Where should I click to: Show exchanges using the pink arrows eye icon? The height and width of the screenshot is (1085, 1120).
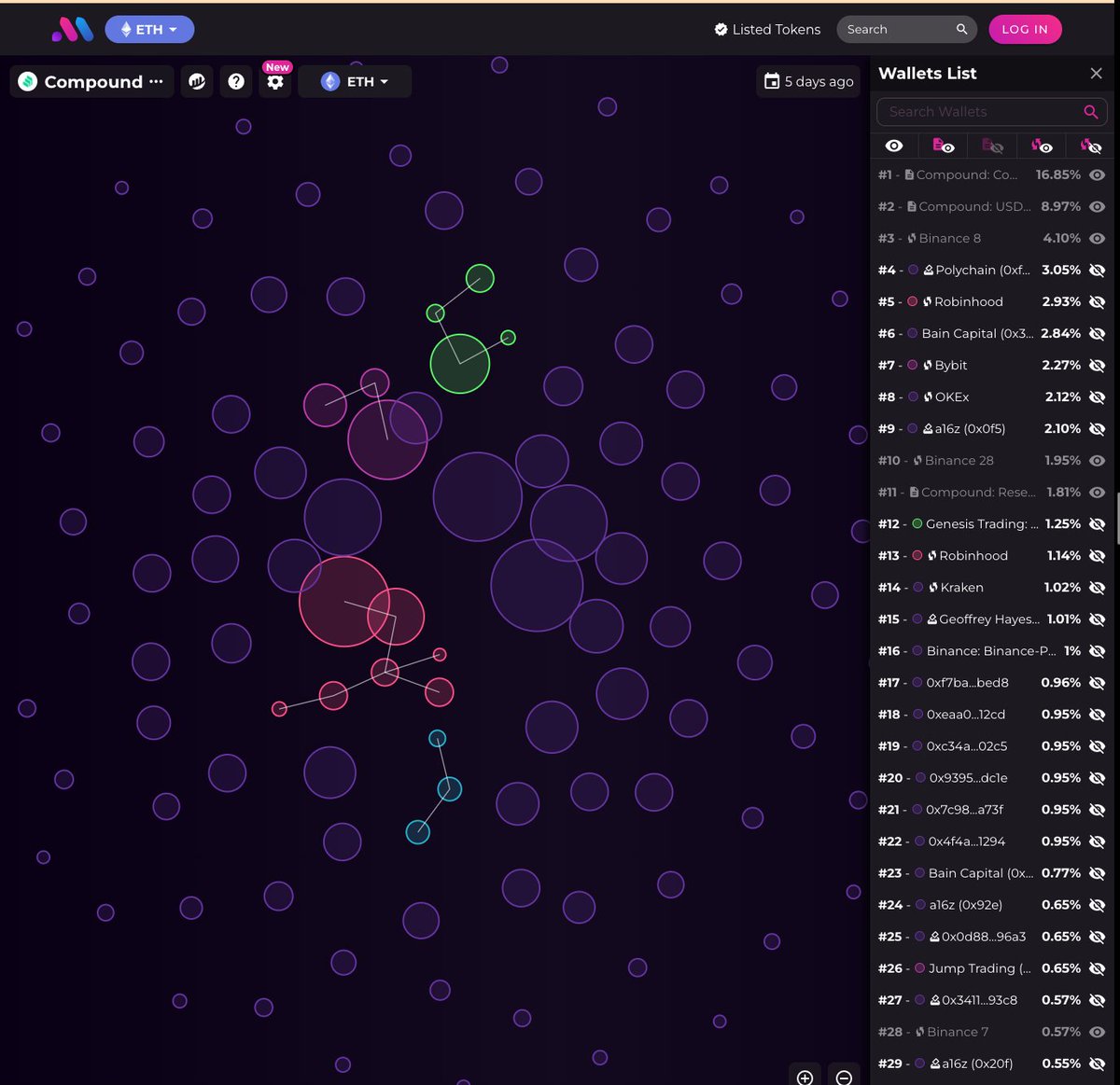(x=1042, y=146)
